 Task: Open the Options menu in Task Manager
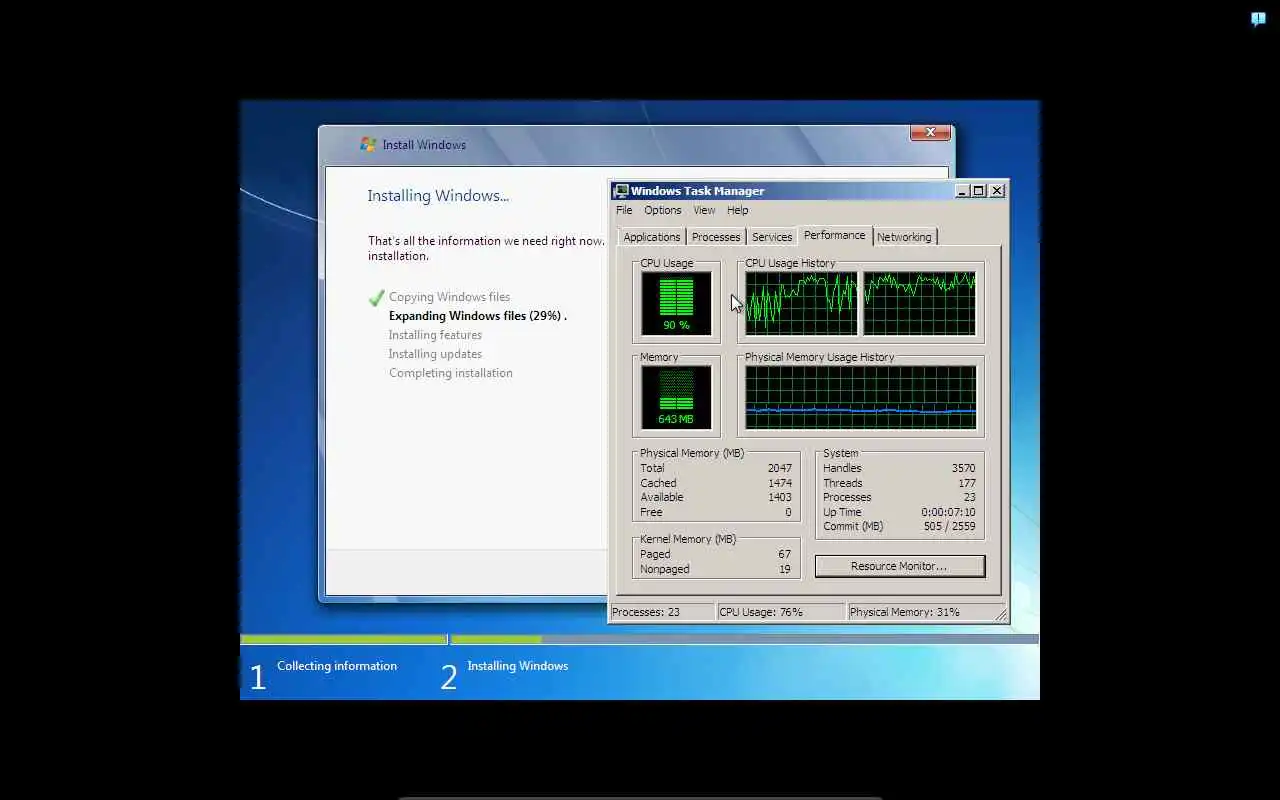(662, 210)
